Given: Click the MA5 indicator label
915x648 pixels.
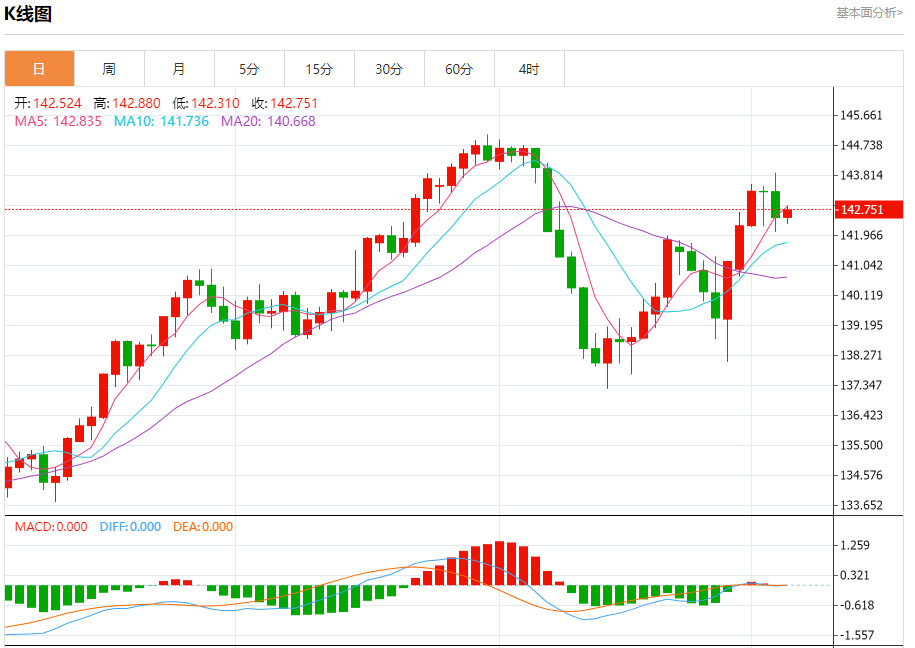Looking at the screenshot, I should [x=58, y=121].
